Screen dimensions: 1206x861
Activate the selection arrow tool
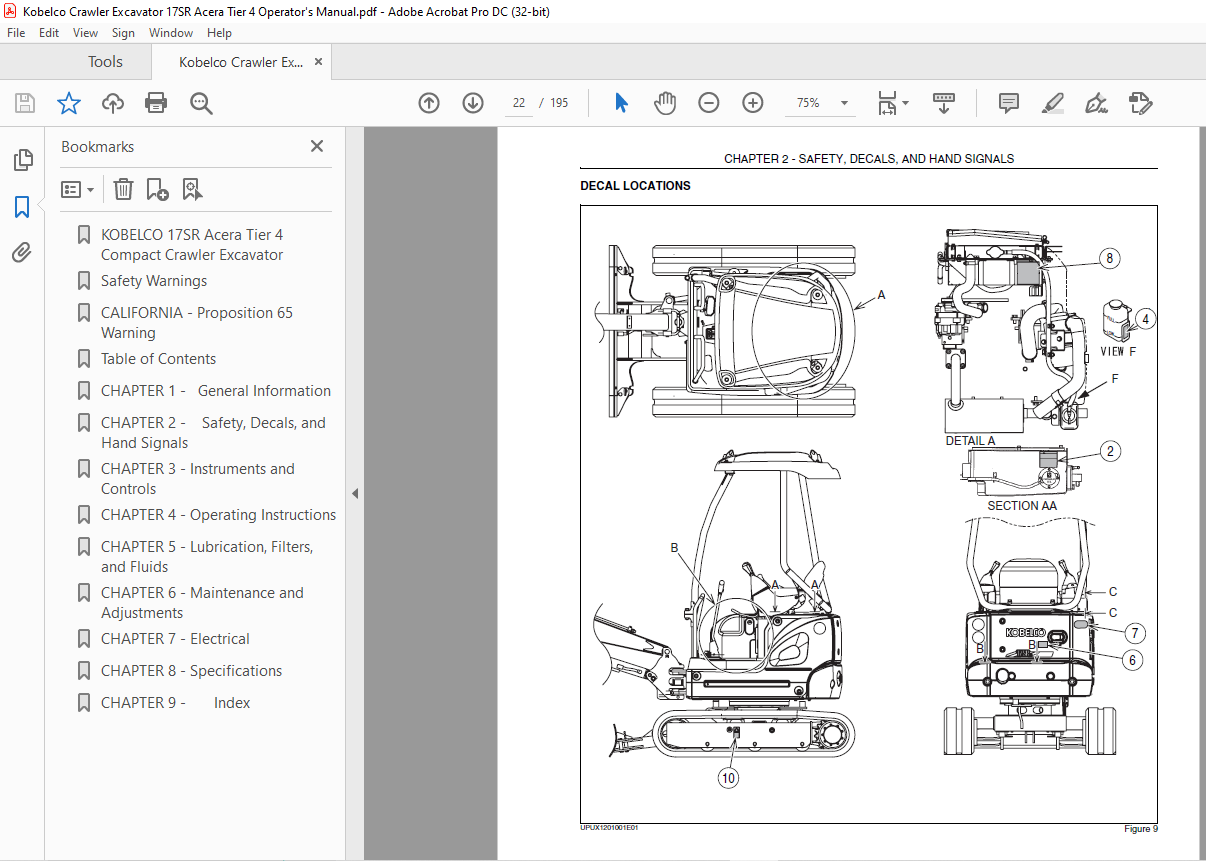pos(621,103)
